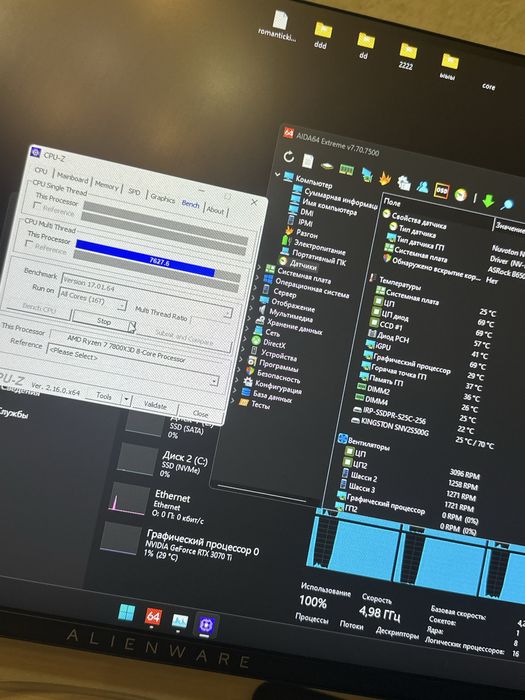Expand the Отображение tree node

[x=253, y=298]
